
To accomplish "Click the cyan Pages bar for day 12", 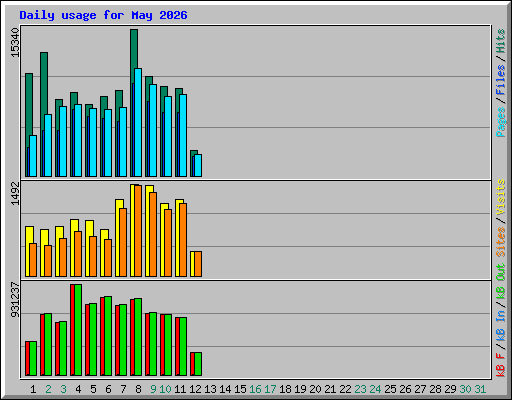I will point(198,165).
